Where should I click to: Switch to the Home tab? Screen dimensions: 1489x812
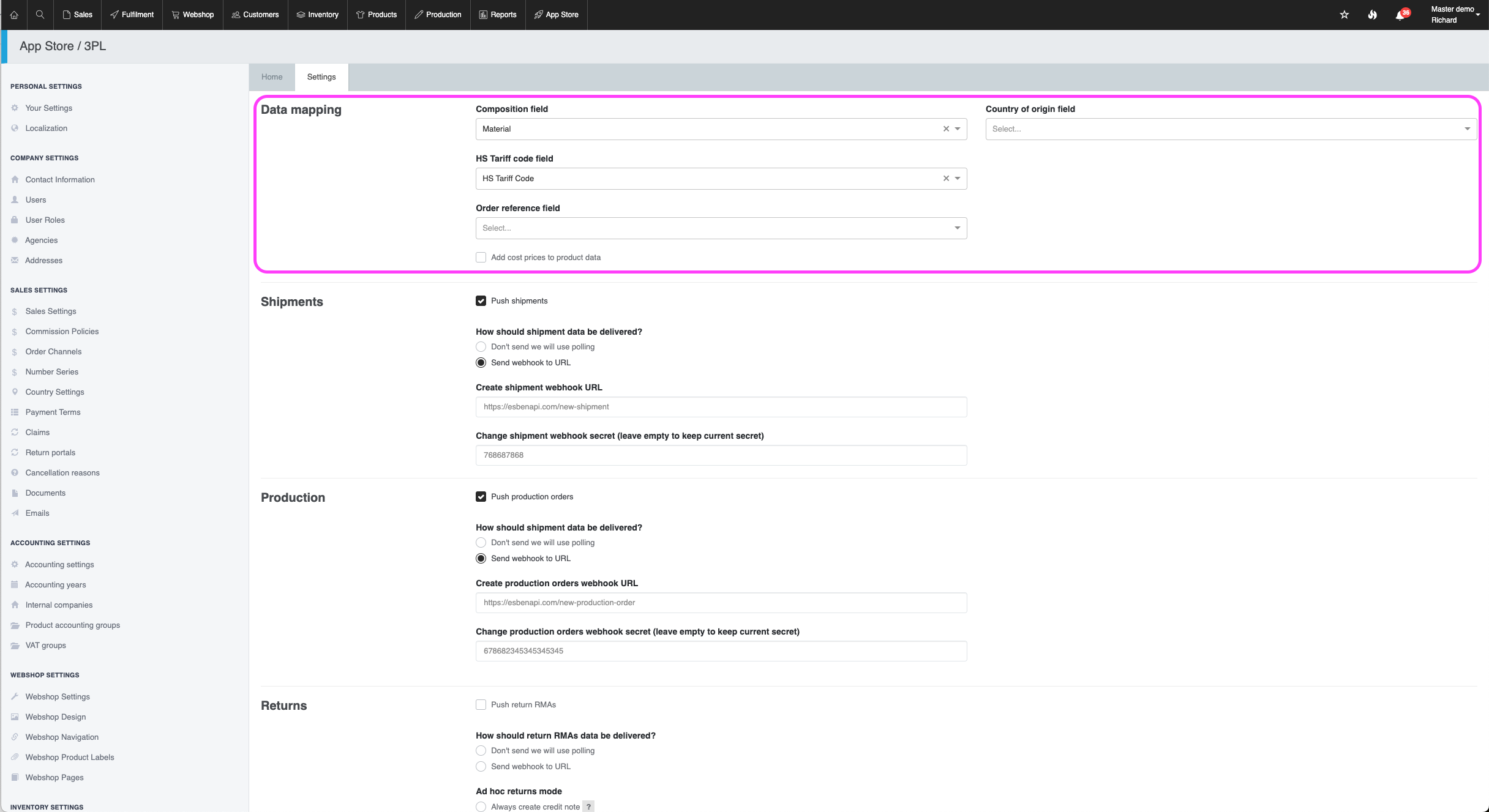click(272, 77)
